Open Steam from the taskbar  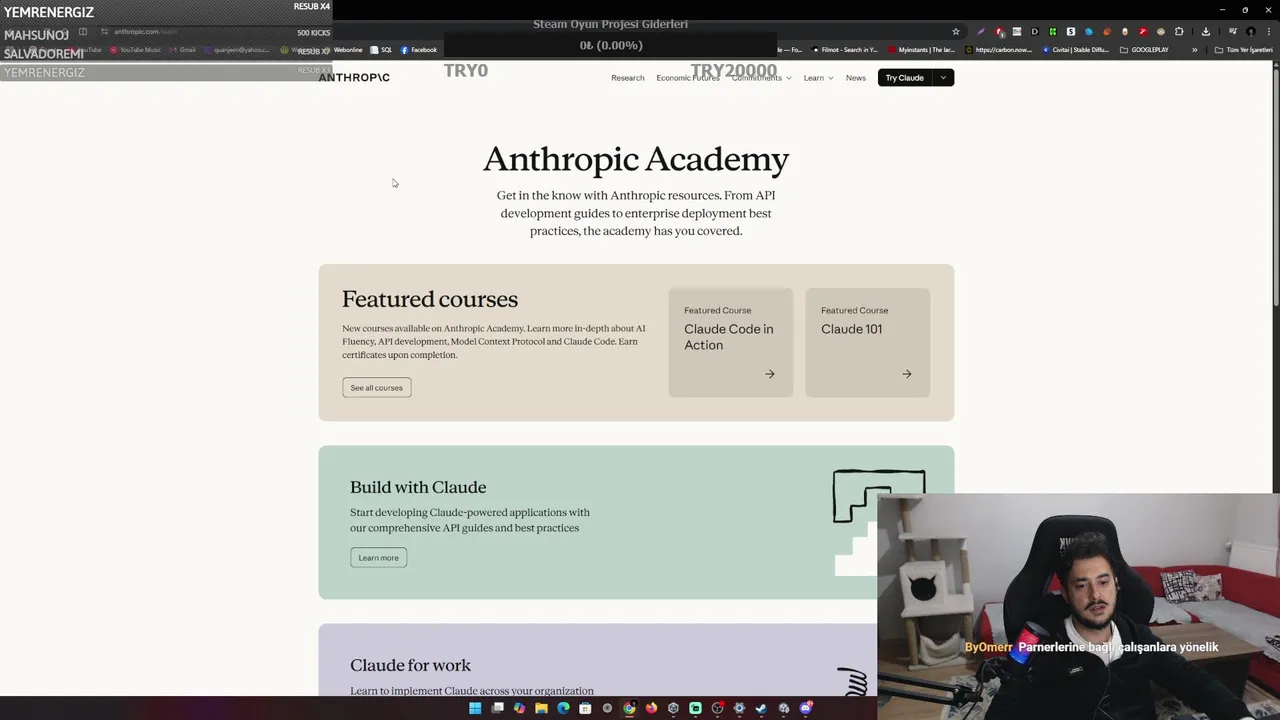(761, 708)
